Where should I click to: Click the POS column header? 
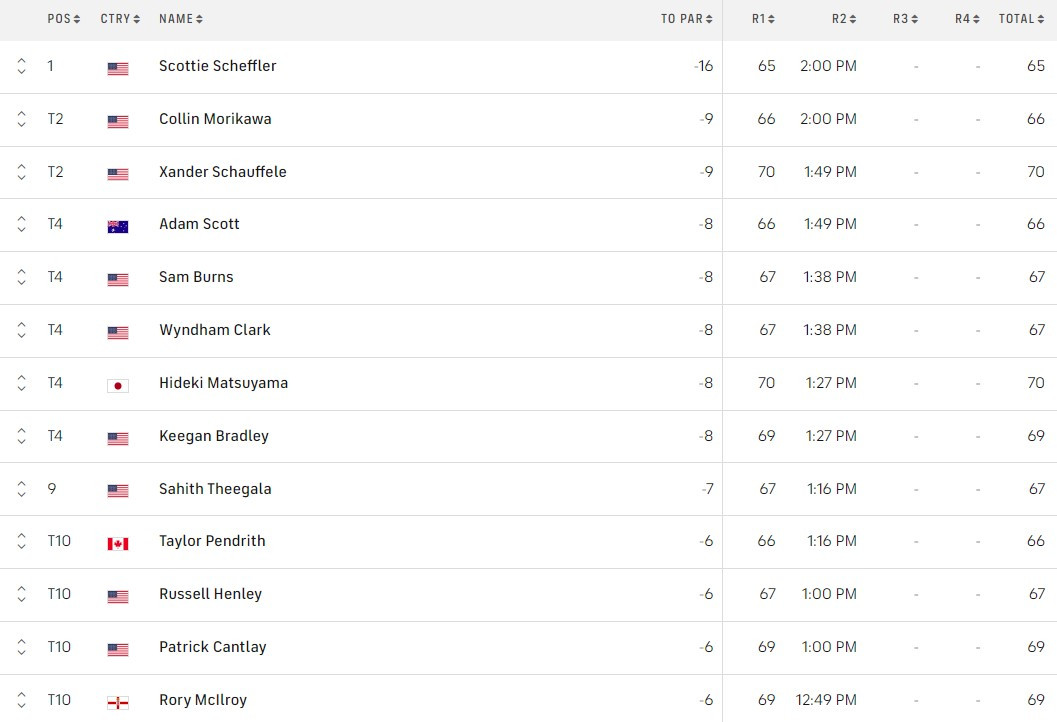click(63, 18)
